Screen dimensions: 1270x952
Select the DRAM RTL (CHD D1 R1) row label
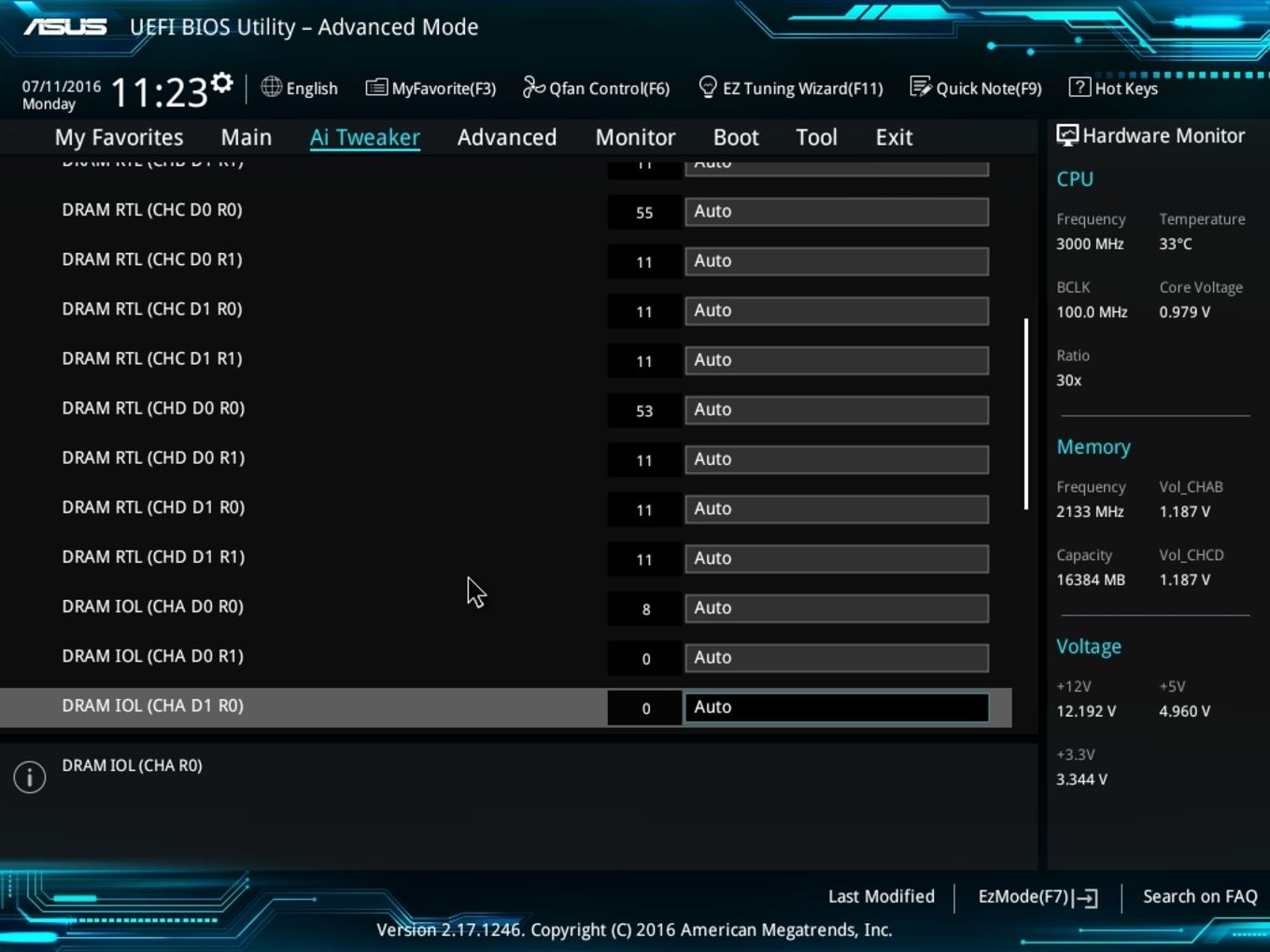coord(153,556)
